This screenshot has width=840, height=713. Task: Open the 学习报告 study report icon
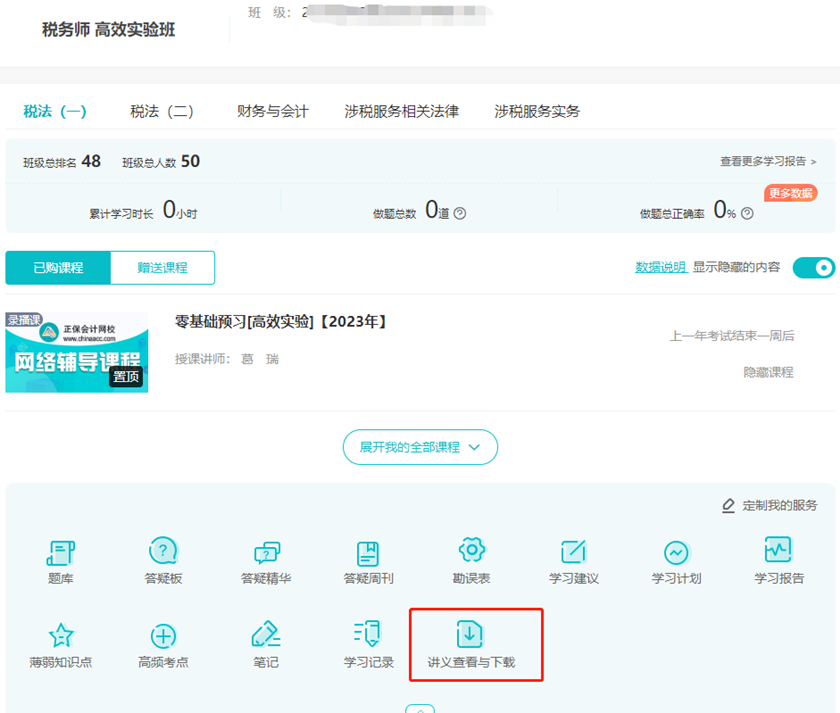tap(778, 551)
